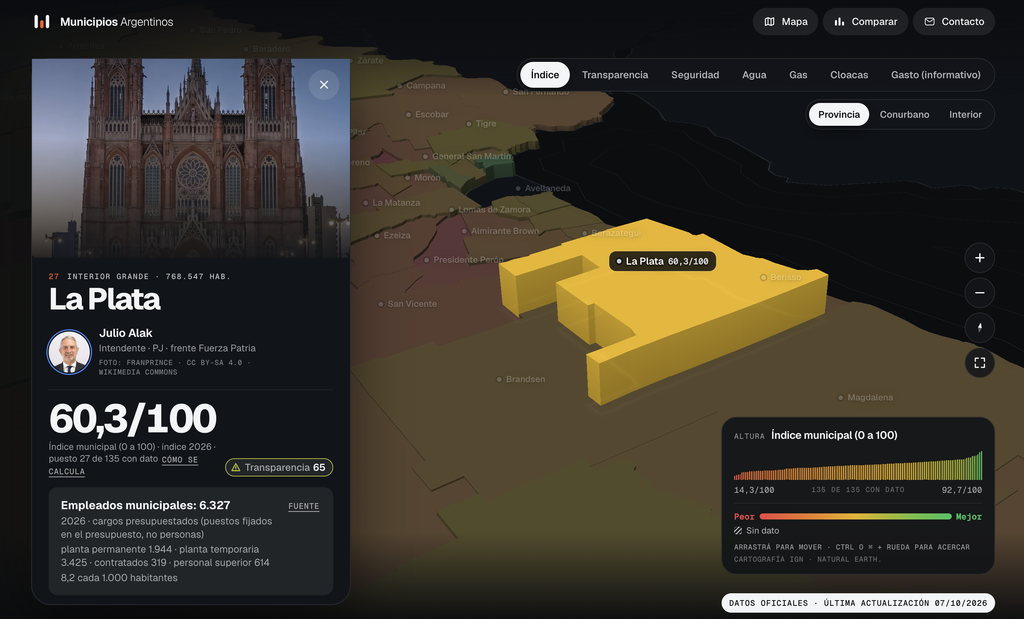Image resolution: width=1024 pixels, height=619 pixels.
Task: Click the Ezeiza map label
Action: click(x=392, y=235)
